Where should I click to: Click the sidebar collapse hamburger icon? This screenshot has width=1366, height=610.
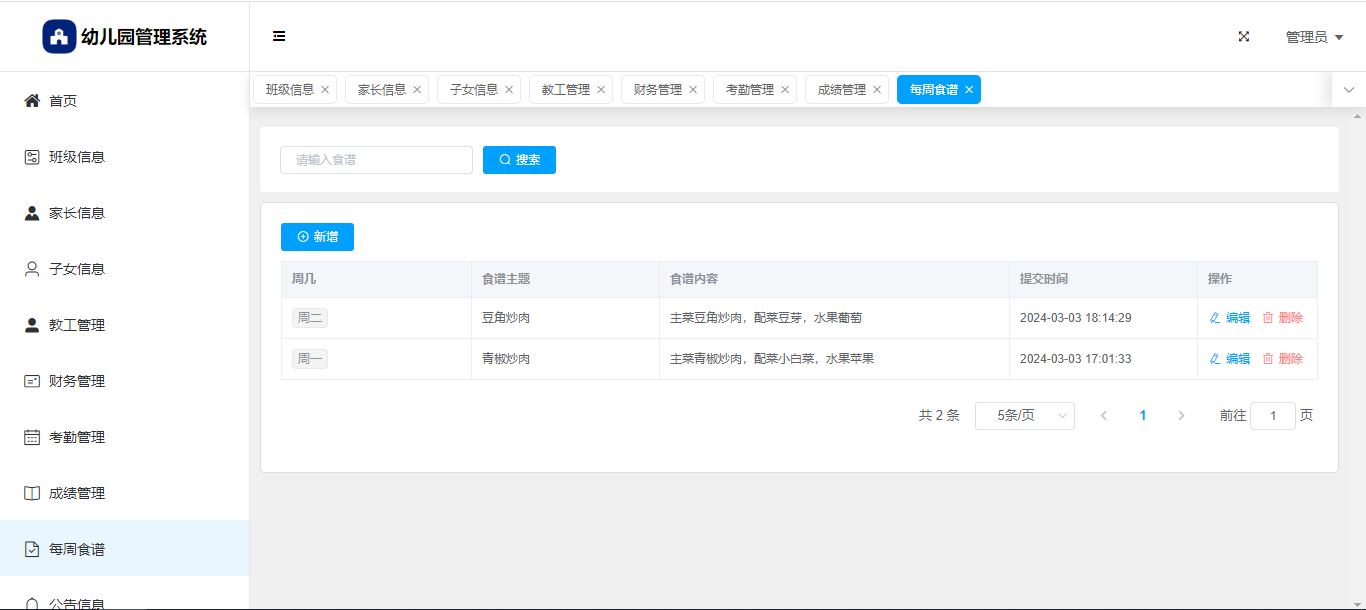click(x=279, y=36)
